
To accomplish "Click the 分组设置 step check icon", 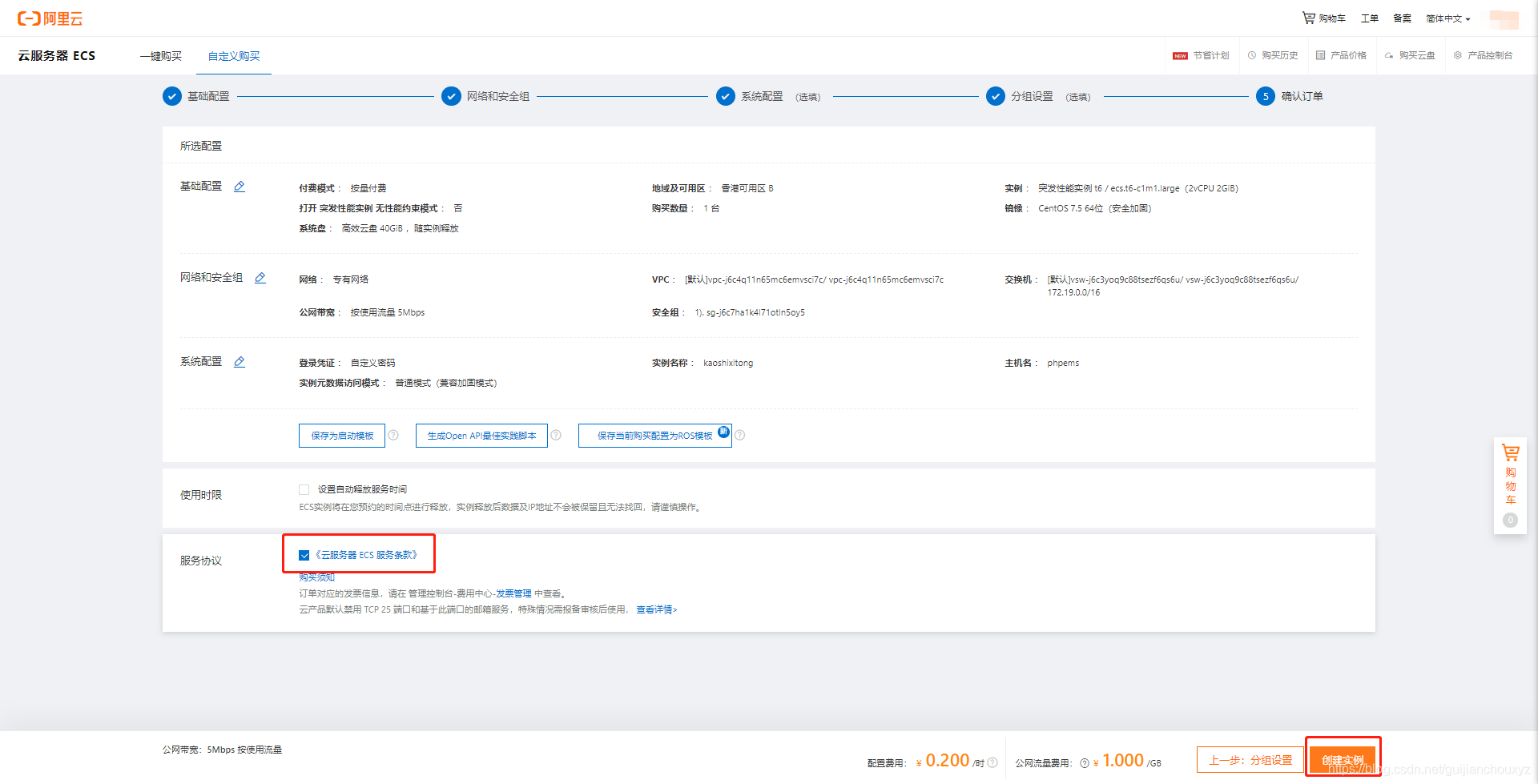I will (996, 96).
